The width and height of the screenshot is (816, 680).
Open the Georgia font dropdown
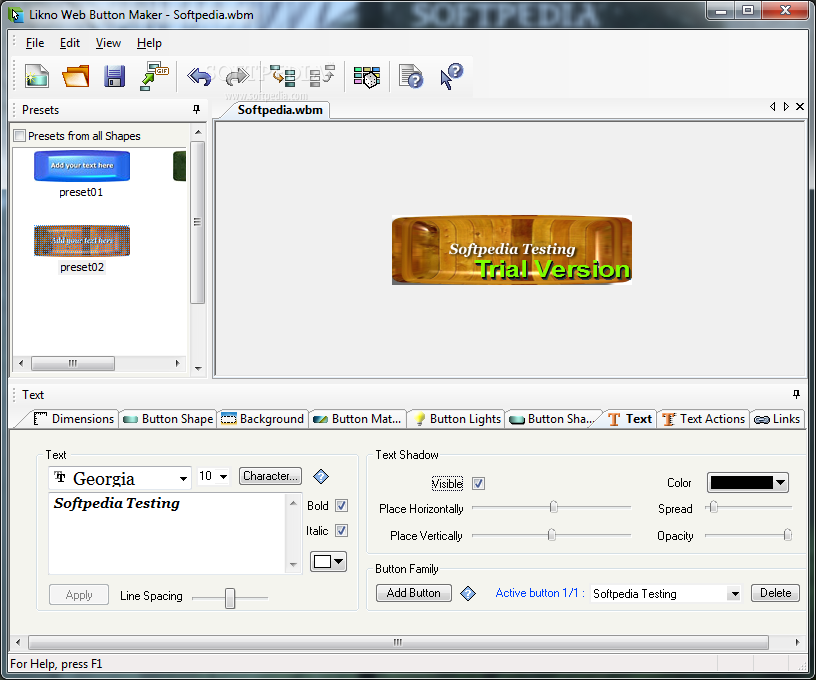pyautogui.click(x=183, y=478)
